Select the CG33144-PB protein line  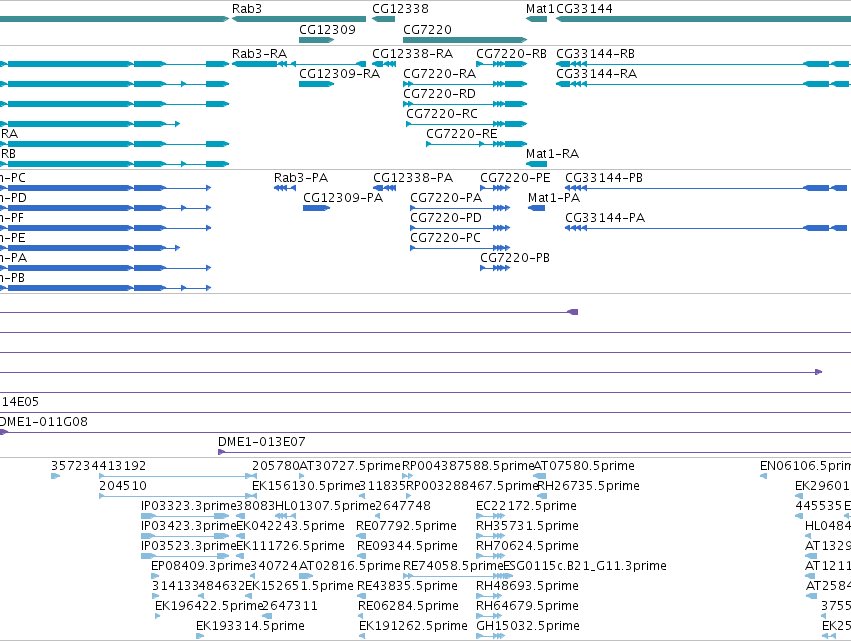tap(706, 188)
